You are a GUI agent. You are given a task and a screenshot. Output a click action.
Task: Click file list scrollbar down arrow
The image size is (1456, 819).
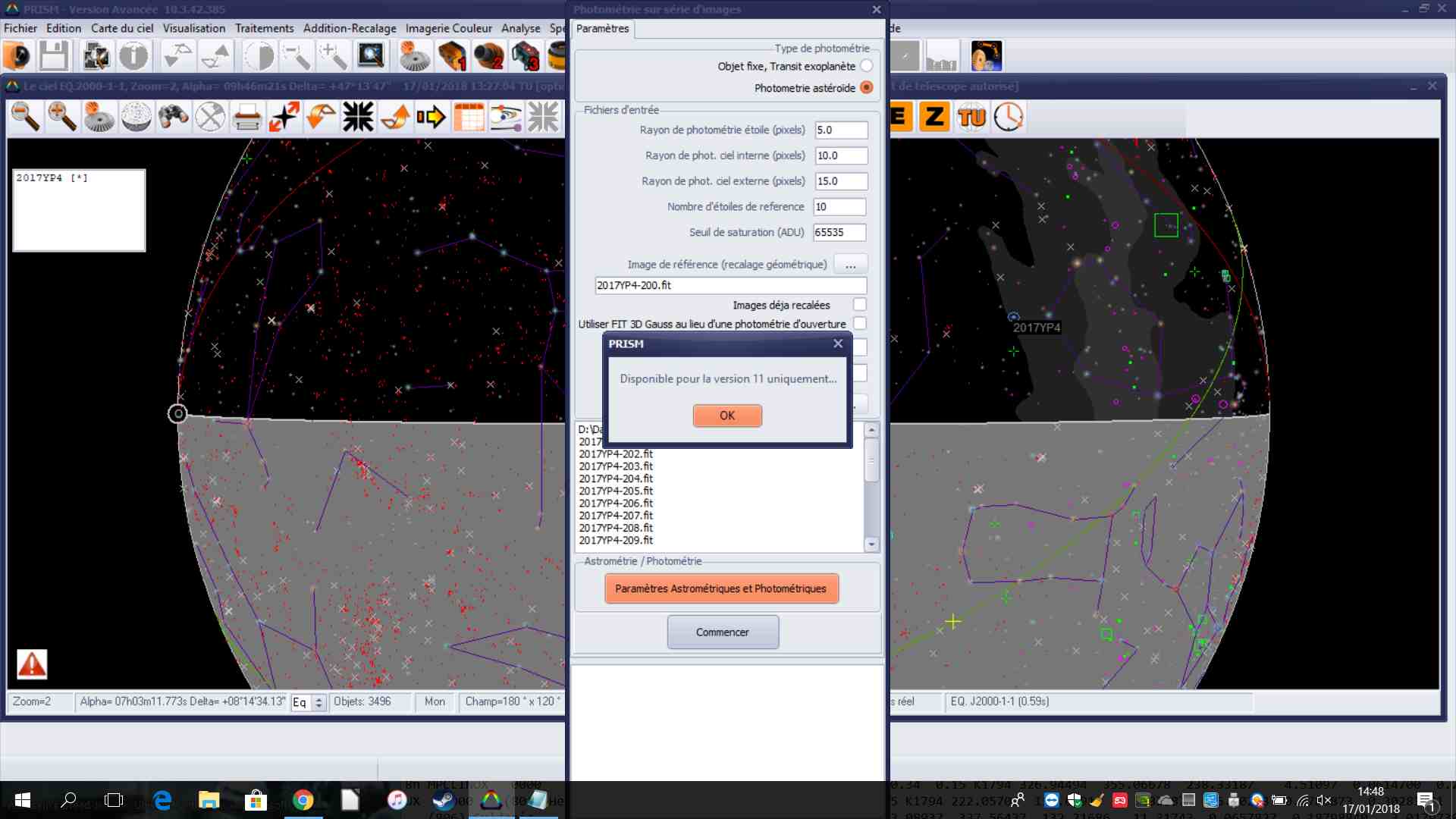[x=871, y=544]
